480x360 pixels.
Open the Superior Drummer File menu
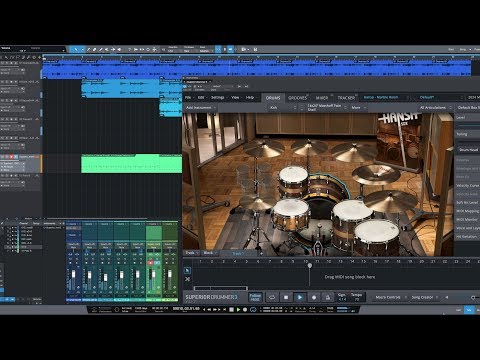pos(188,98)
